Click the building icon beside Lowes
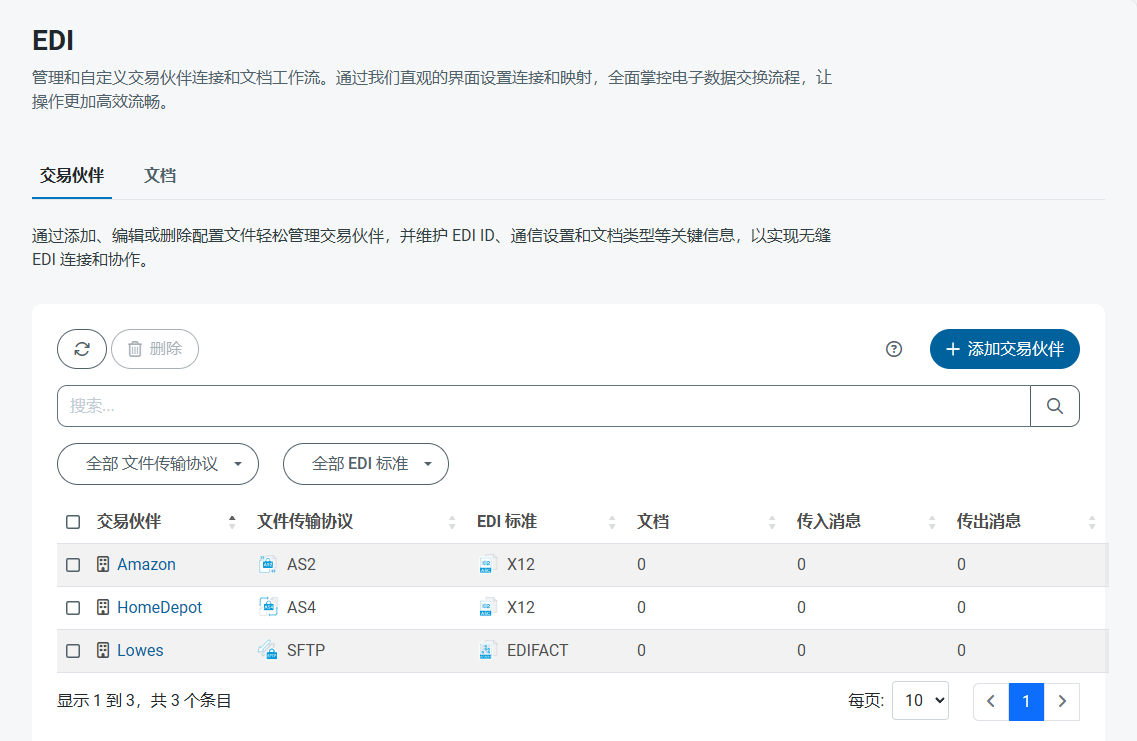Screen dimensions: 1137x741 tap(103, 650)
